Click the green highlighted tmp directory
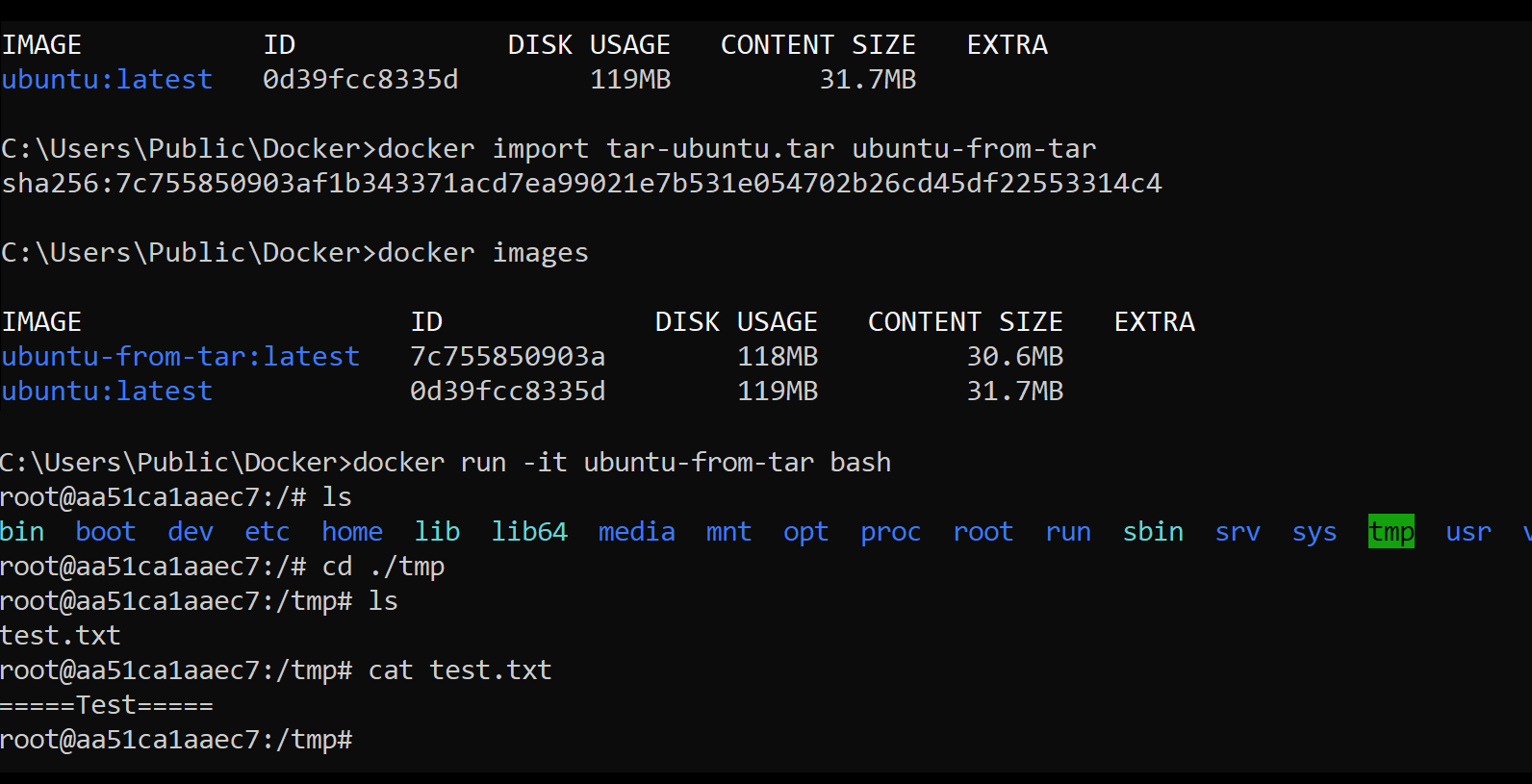The image size is (1532, 784). click(x=1391, y=532)
